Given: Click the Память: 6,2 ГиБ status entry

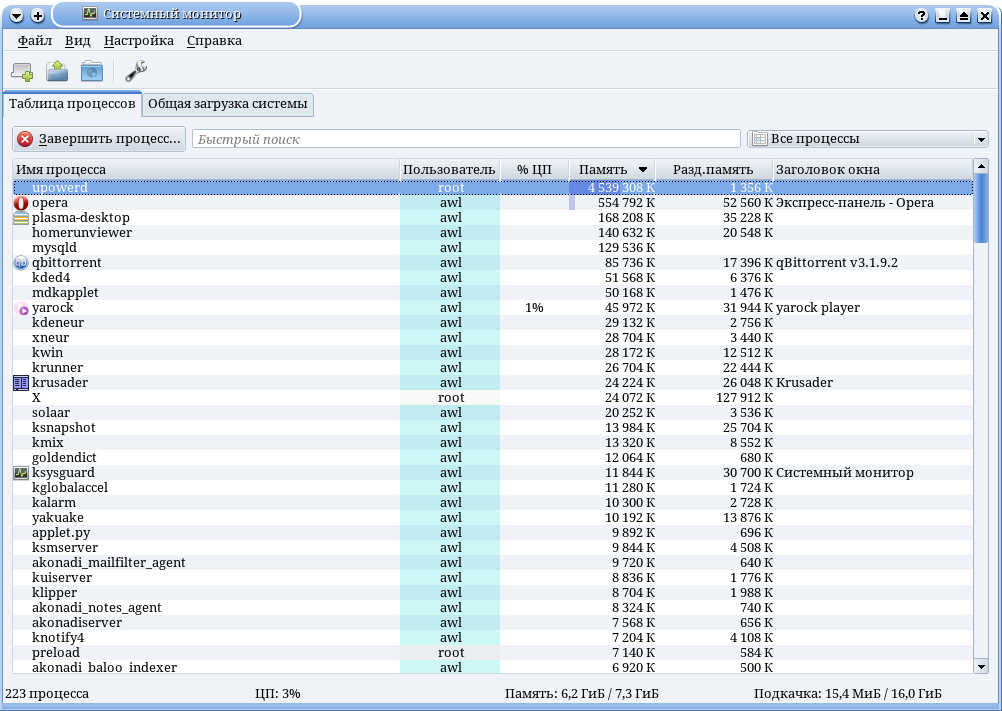Looking at the screenshot, I should click(582, 694).
